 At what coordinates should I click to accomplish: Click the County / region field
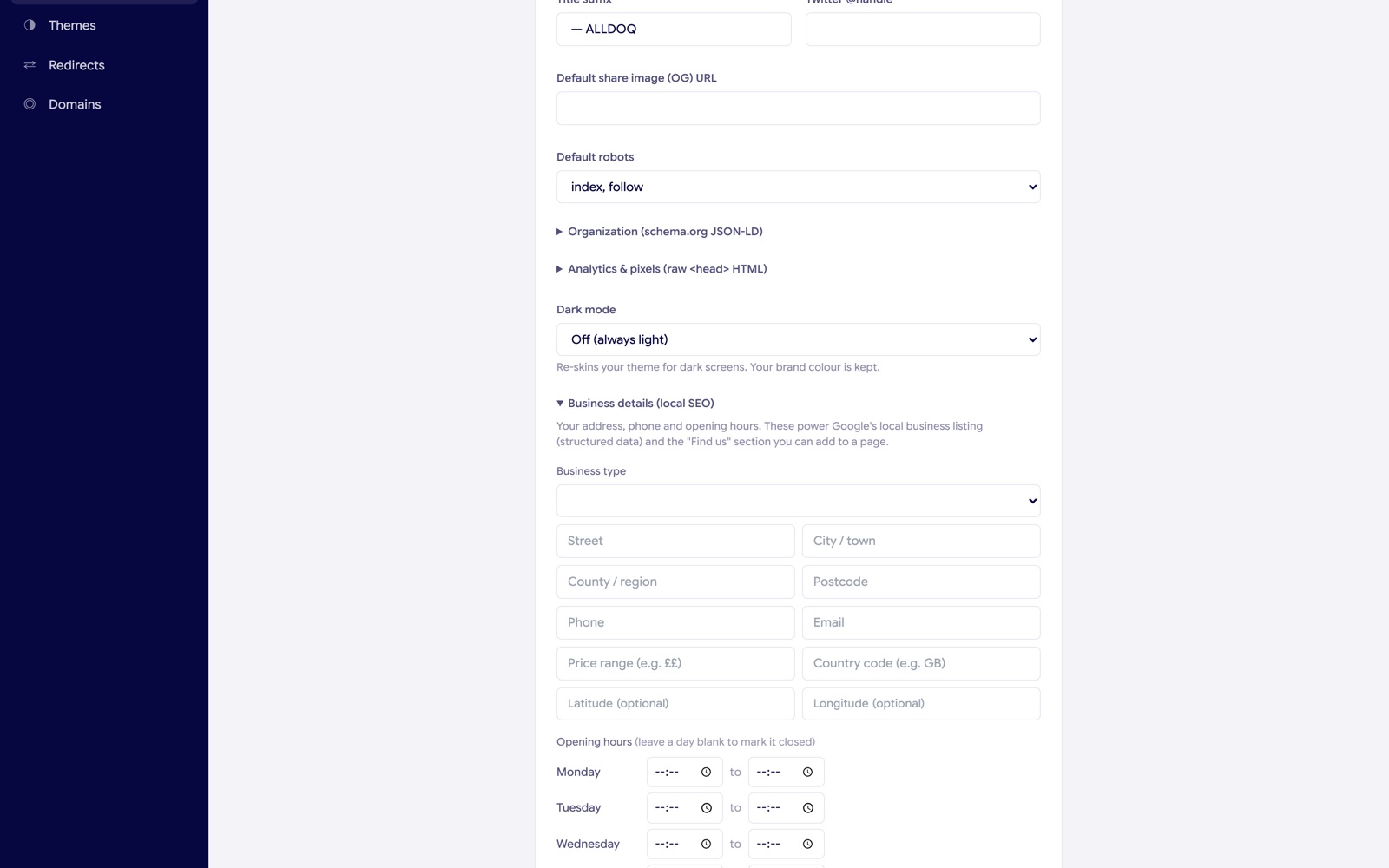[675, 582]
